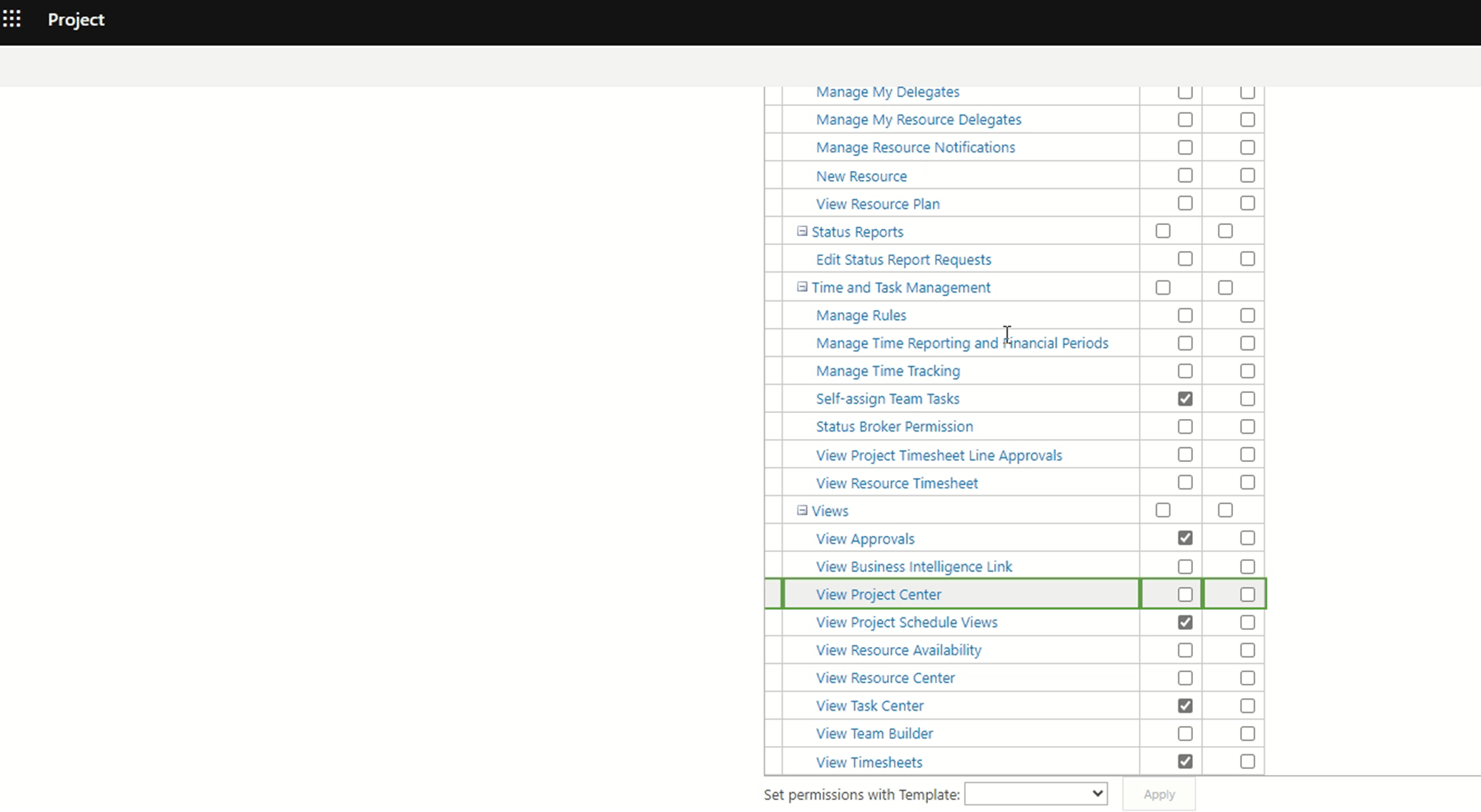Uncheck Allow for View Project Schedule Views
The image size is (1481, 812).
(x=1185, y=622)
